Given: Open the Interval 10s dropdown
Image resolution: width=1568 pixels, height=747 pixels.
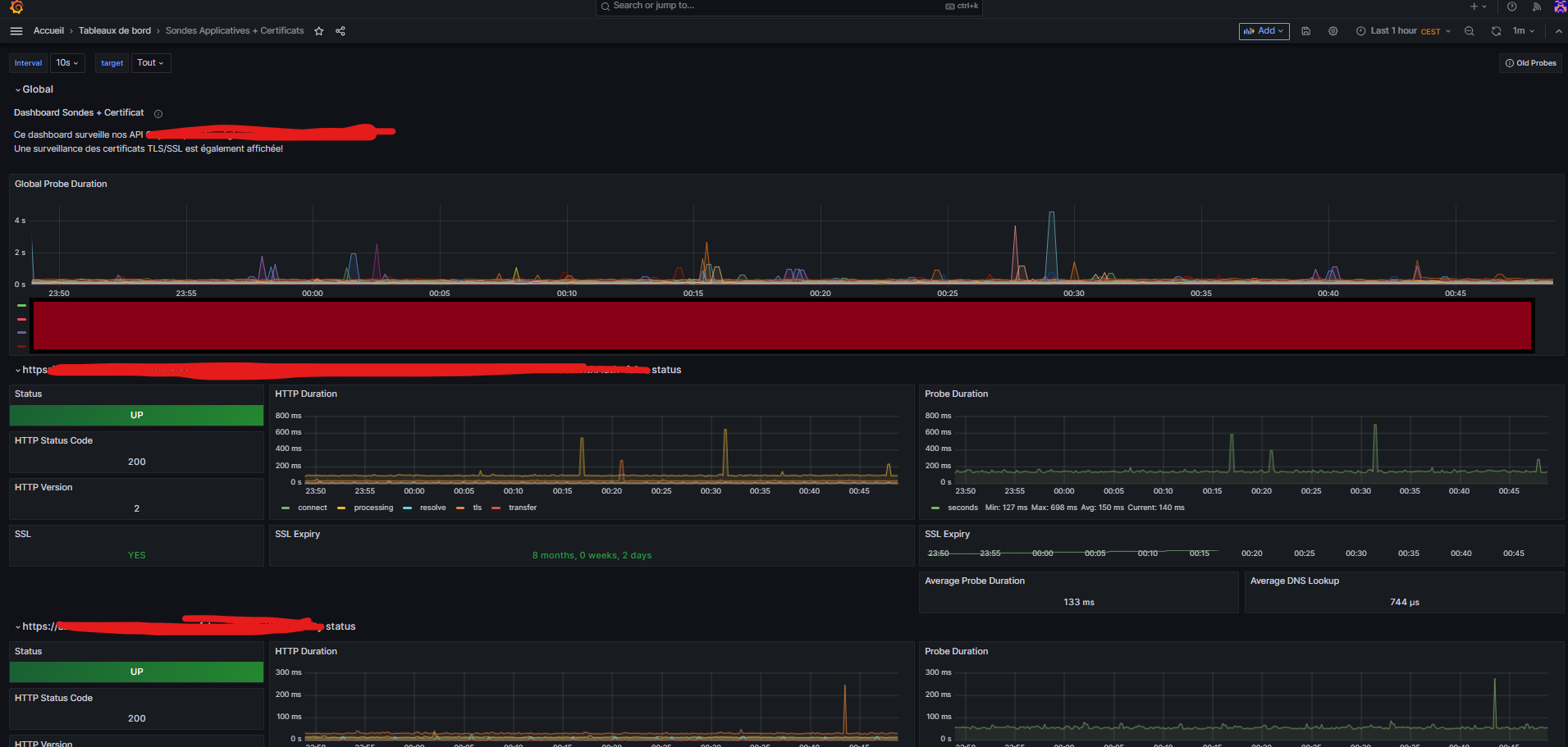Looking at the screenshot, I should pyautogui.click(x=67, y=63).
